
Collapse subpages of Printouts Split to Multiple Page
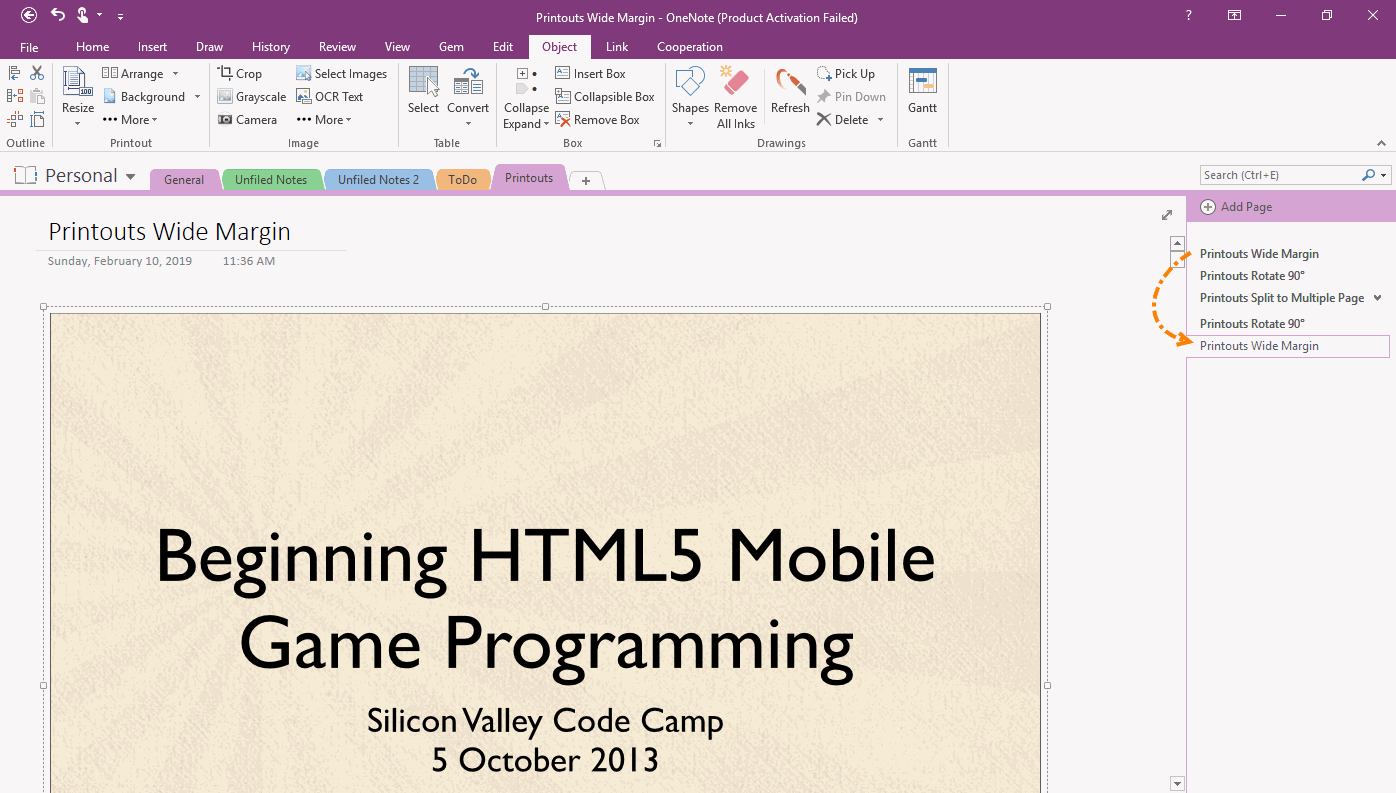(x=1377, y=298)
